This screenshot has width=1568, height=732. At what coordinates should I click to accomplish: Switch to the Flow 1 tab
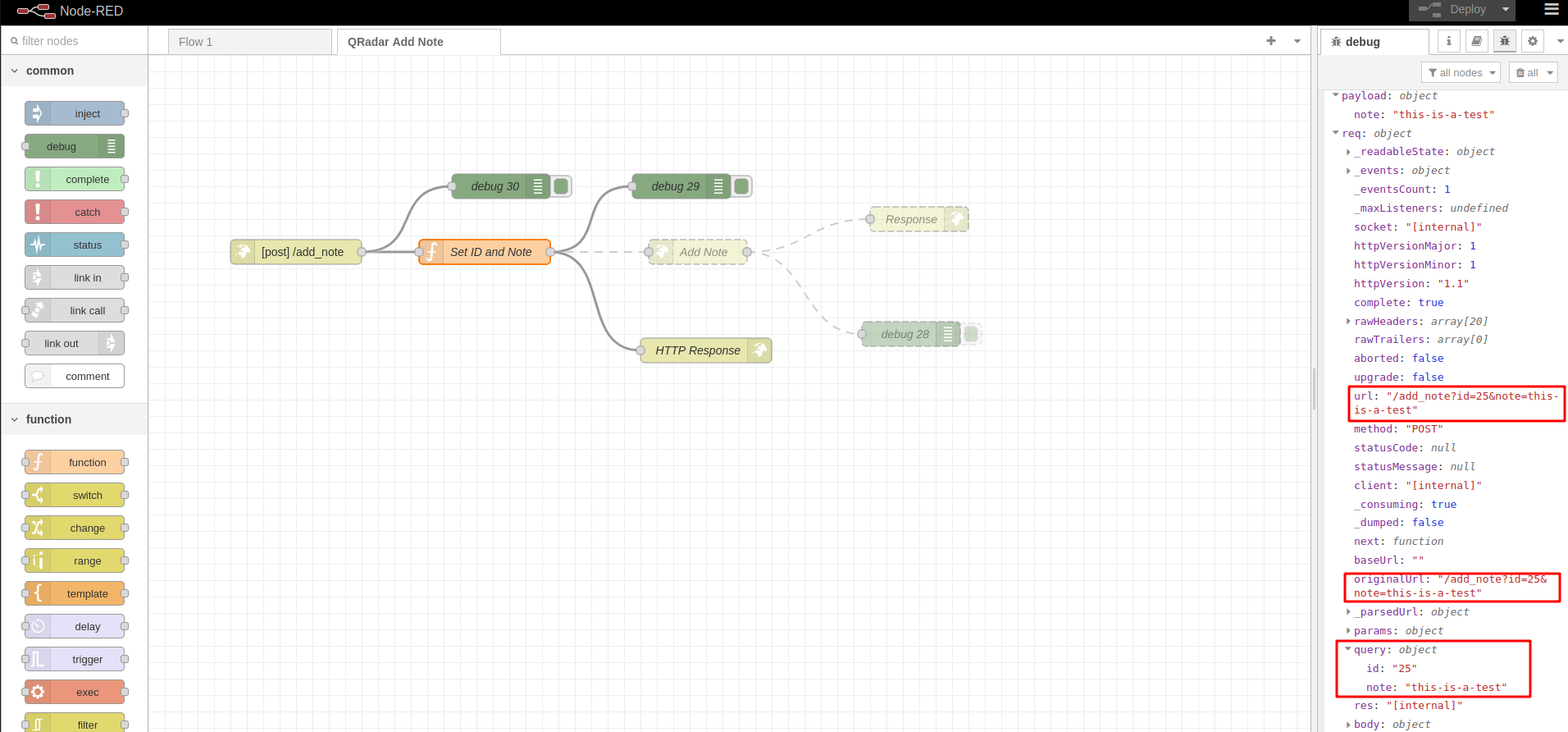(x=250, y=42)
